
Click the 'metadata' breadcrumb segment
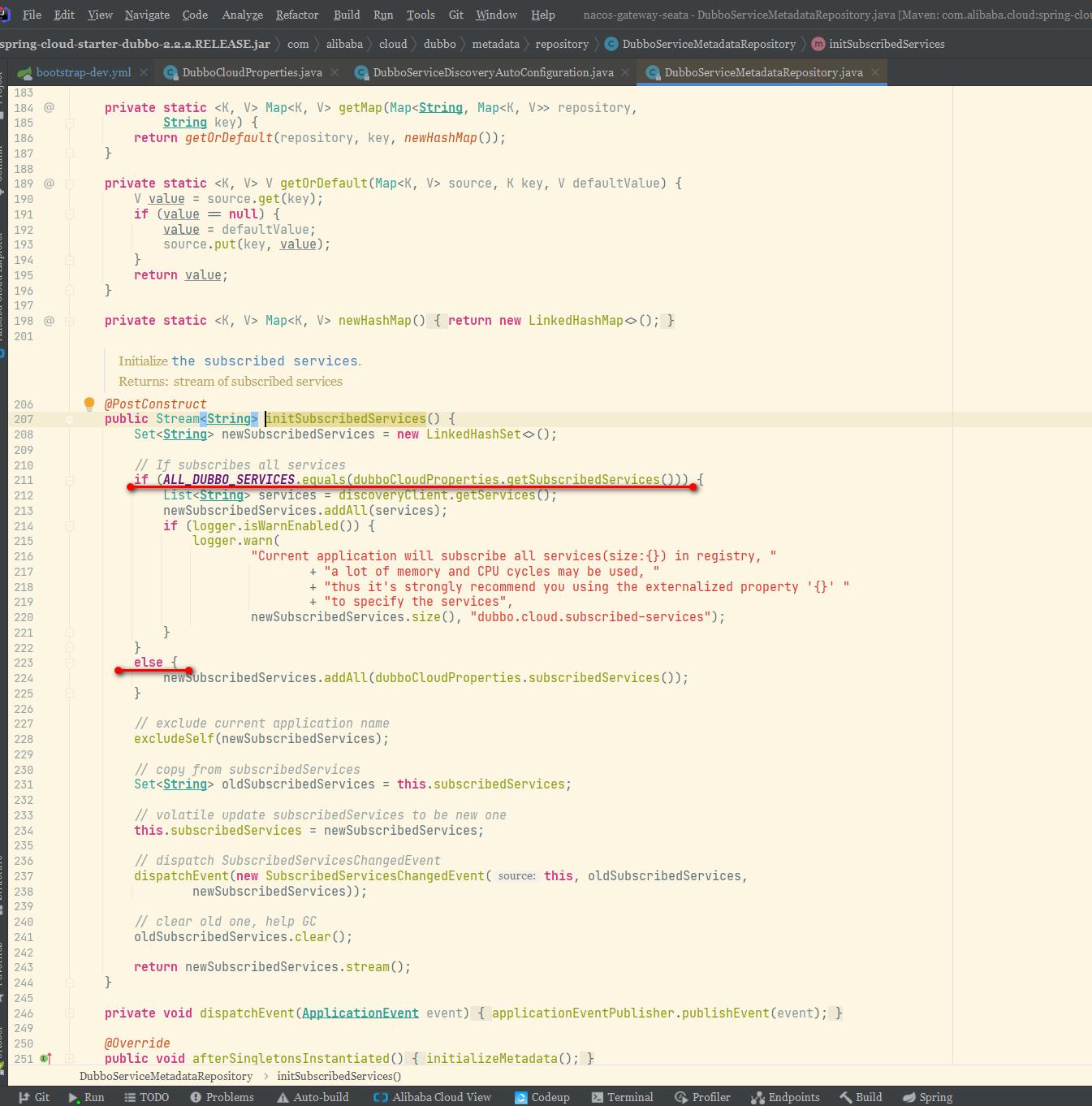tap(495, 44)
